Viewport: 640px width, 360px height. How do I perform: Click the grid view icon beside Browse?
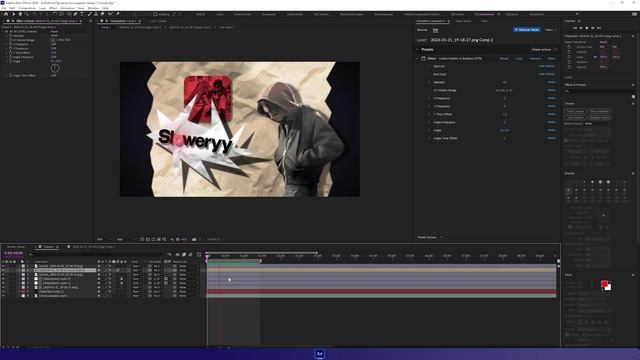coord(436,30)
